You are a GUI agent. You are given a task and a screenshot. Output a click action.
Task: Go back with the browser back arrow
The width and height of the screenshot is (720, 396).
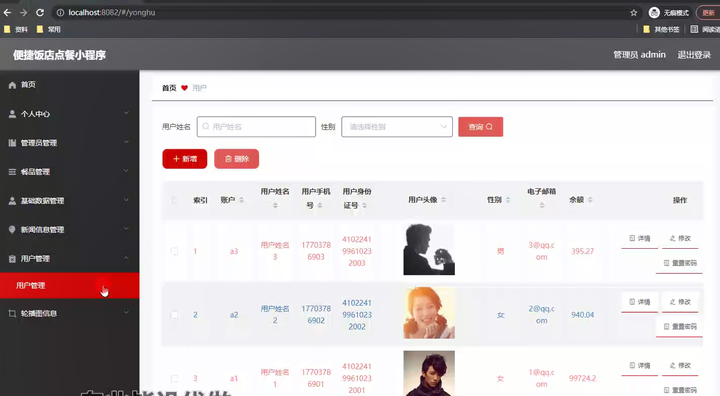pos(7,13)
